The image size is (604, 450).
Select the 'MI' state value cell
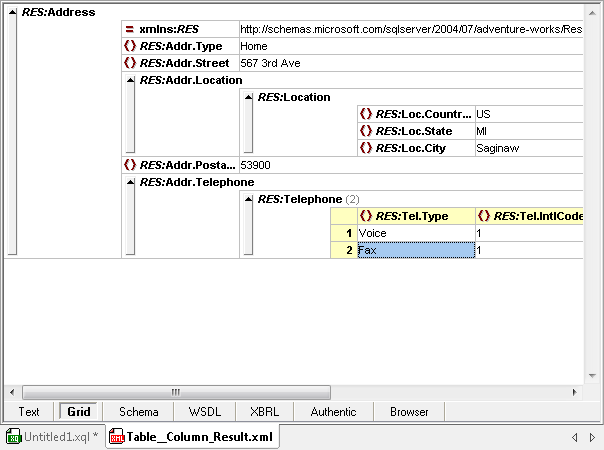click(x=529, y=131)
